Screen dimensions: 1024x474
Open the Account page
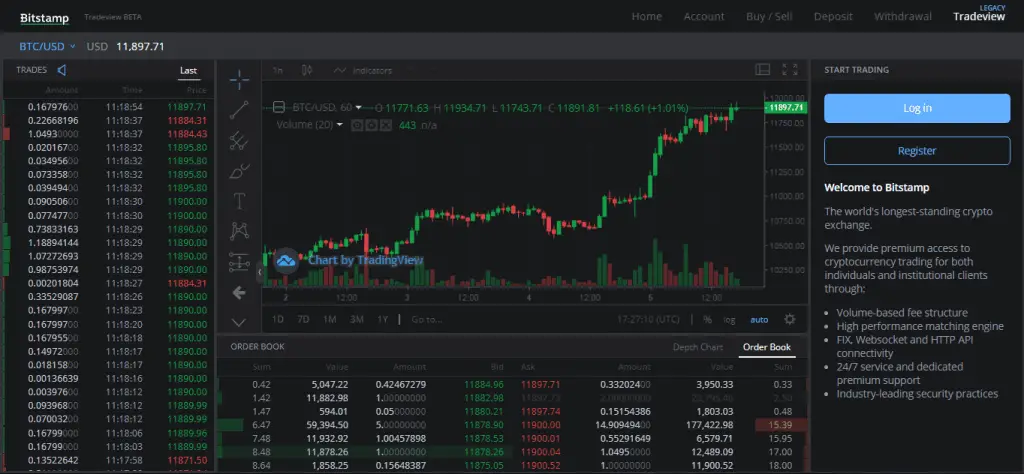704,16
